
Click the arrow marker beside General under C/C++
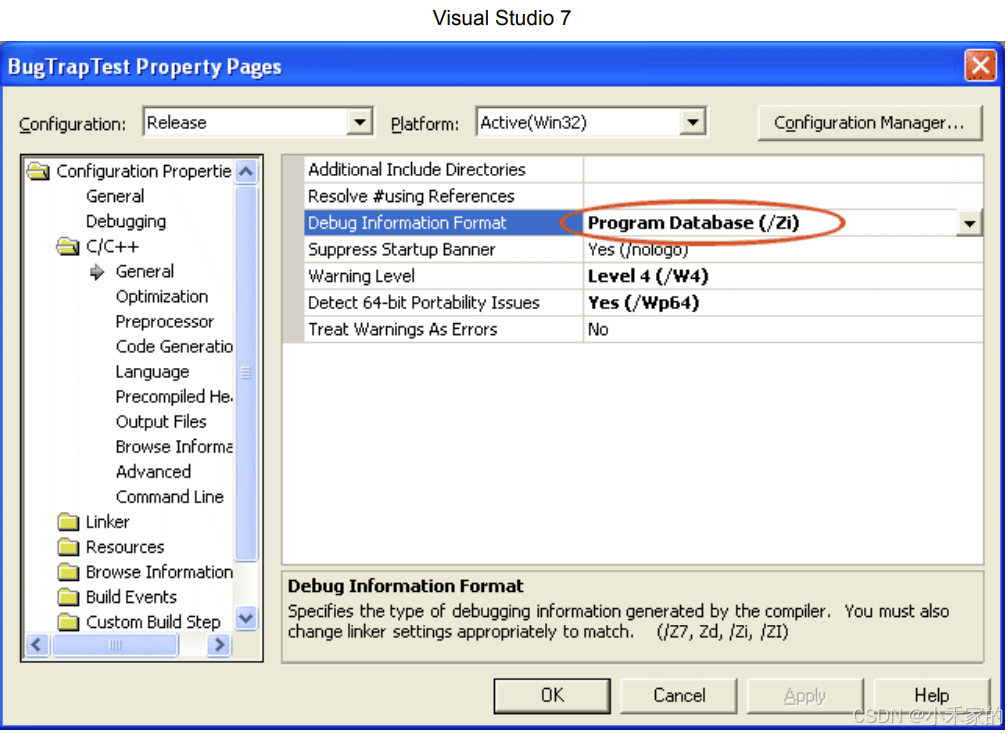(97, 272)
